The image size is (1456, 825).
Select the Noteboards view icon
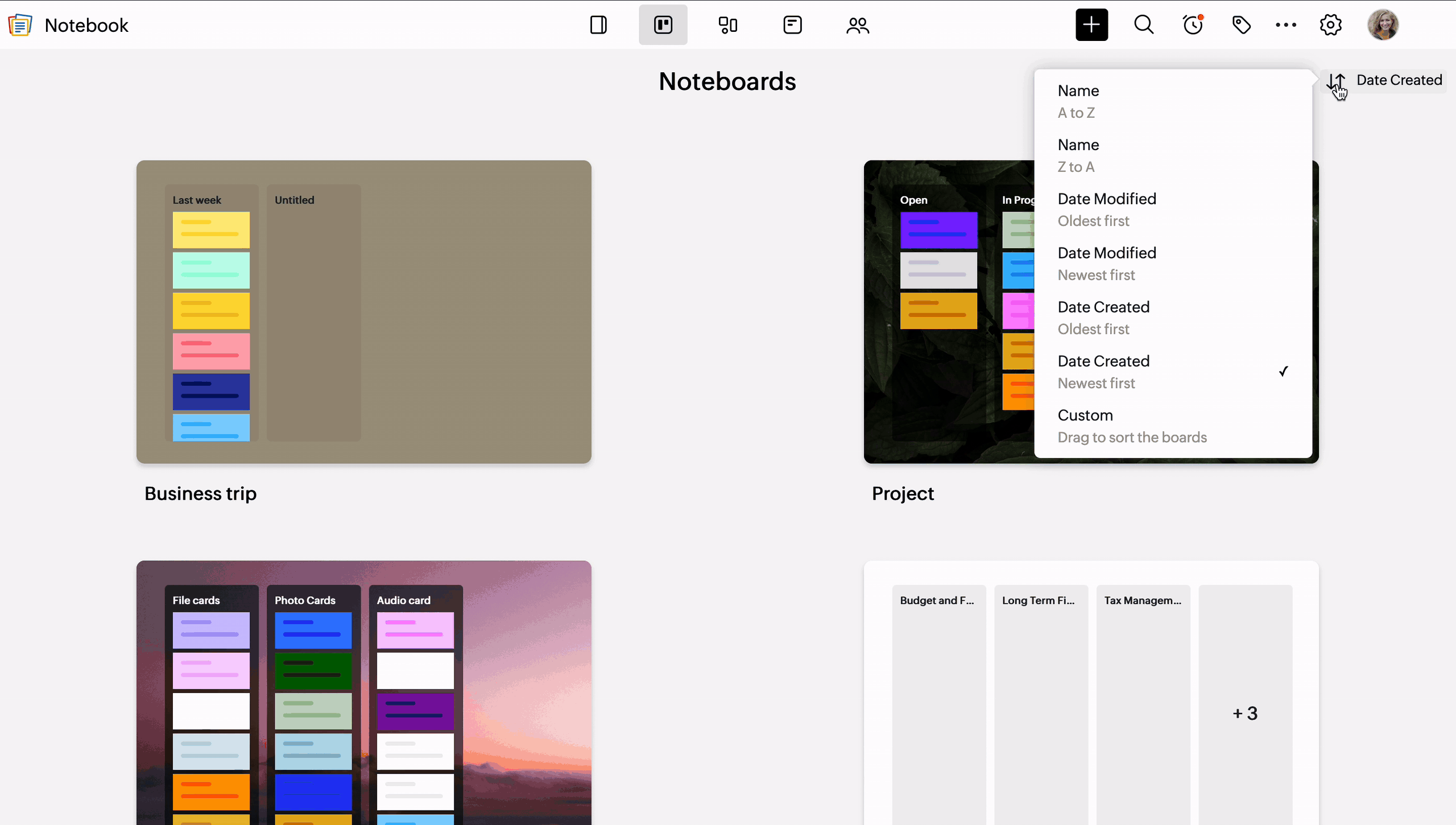(663, 25)
